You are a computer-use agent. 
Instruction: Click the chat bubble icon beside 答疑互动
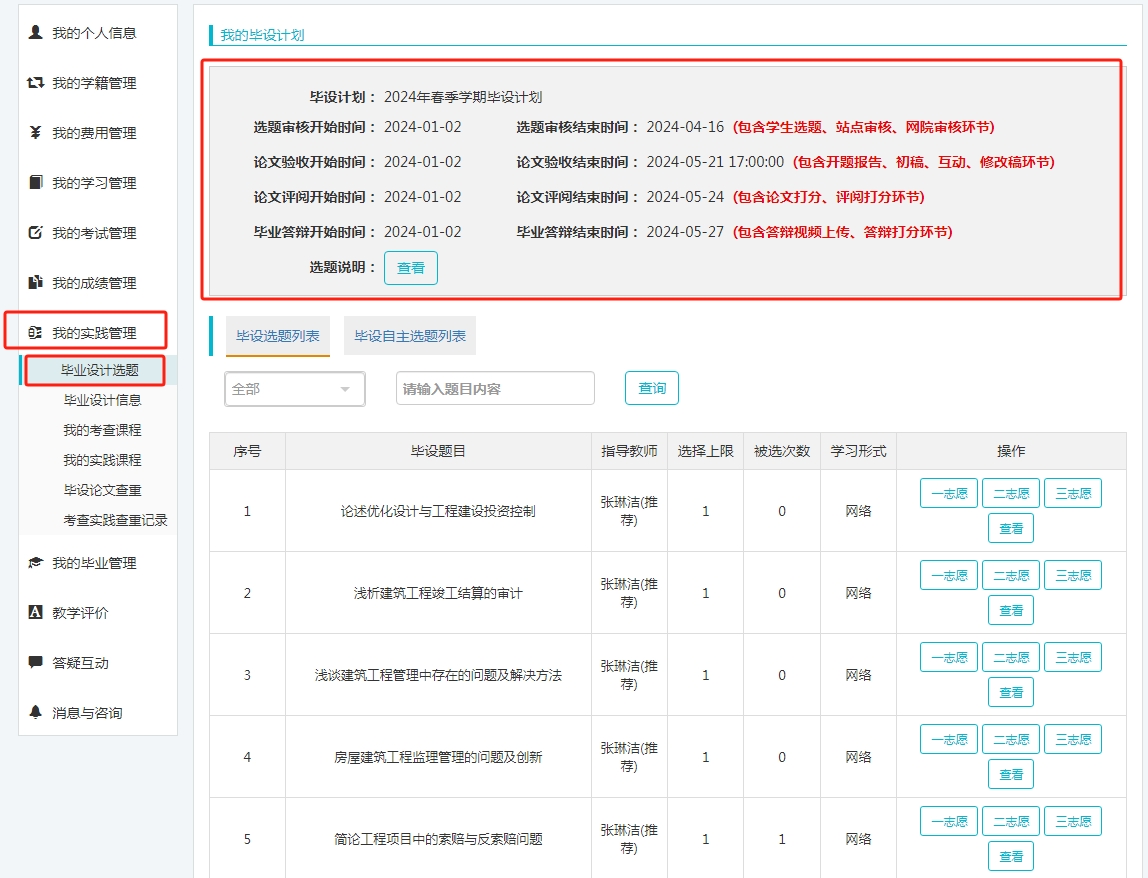pos(36,663)
